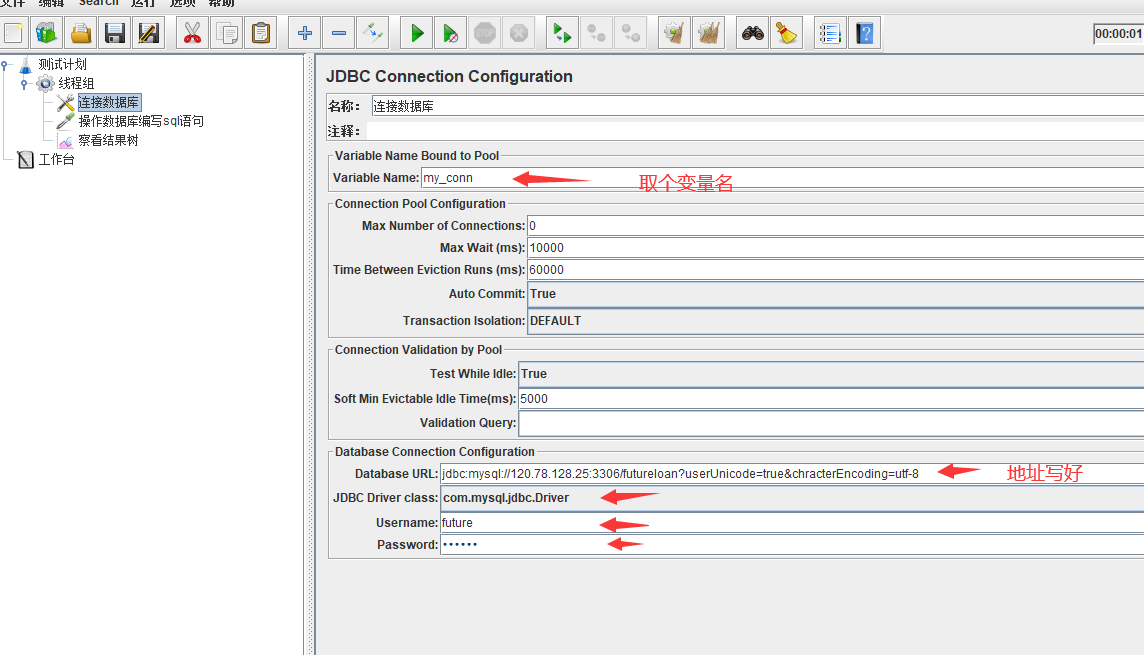Click the Help question mark icon
1144x655 pixels.
(865, 34)
